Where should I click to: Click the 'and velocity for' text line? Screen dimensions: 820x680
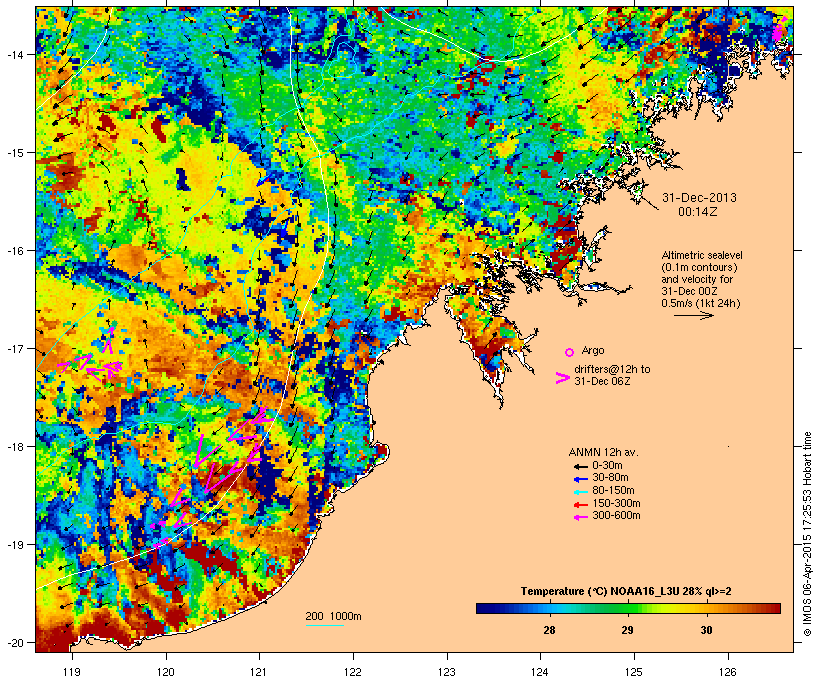click(x=697, y=279)
